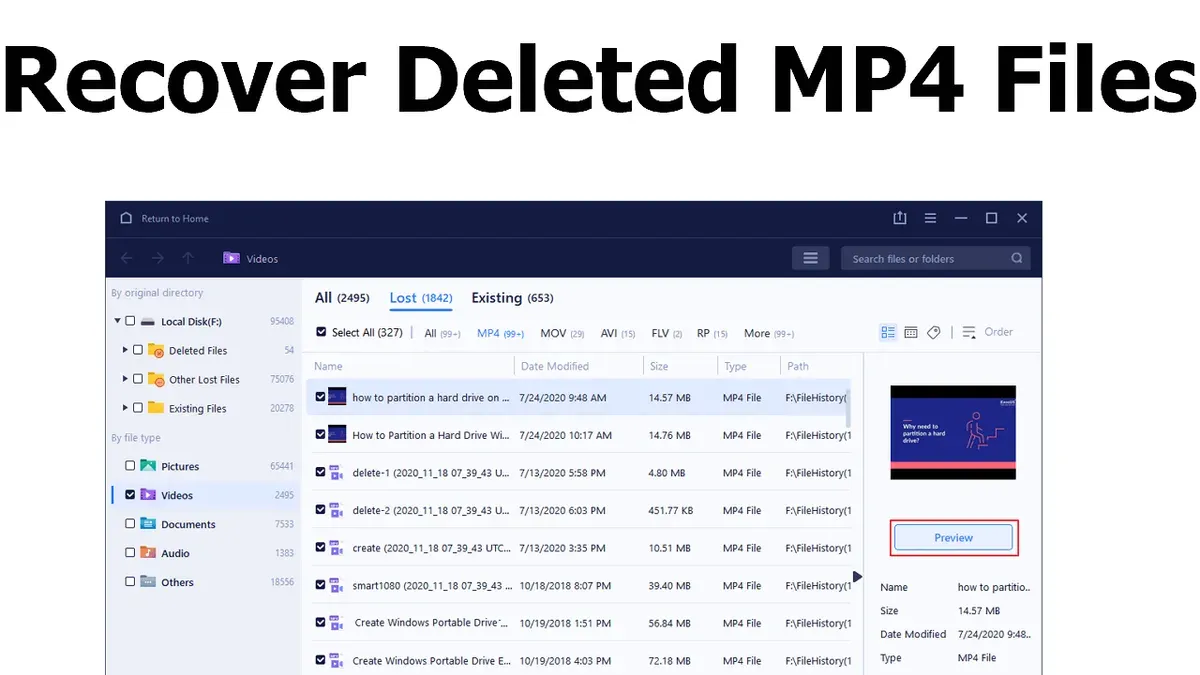Go forward with the right arrow
This screenshot has width=1200, height=675.
tap(157, 258)
